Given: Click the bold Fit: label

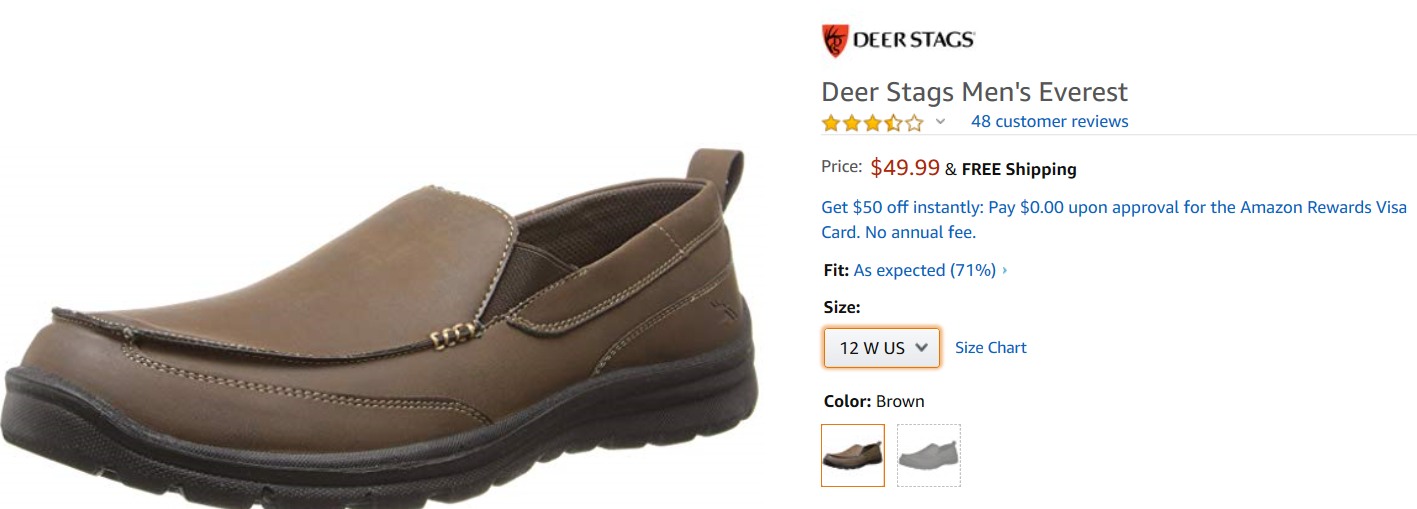Looking at the screenshot, I should tap(835, 270).
